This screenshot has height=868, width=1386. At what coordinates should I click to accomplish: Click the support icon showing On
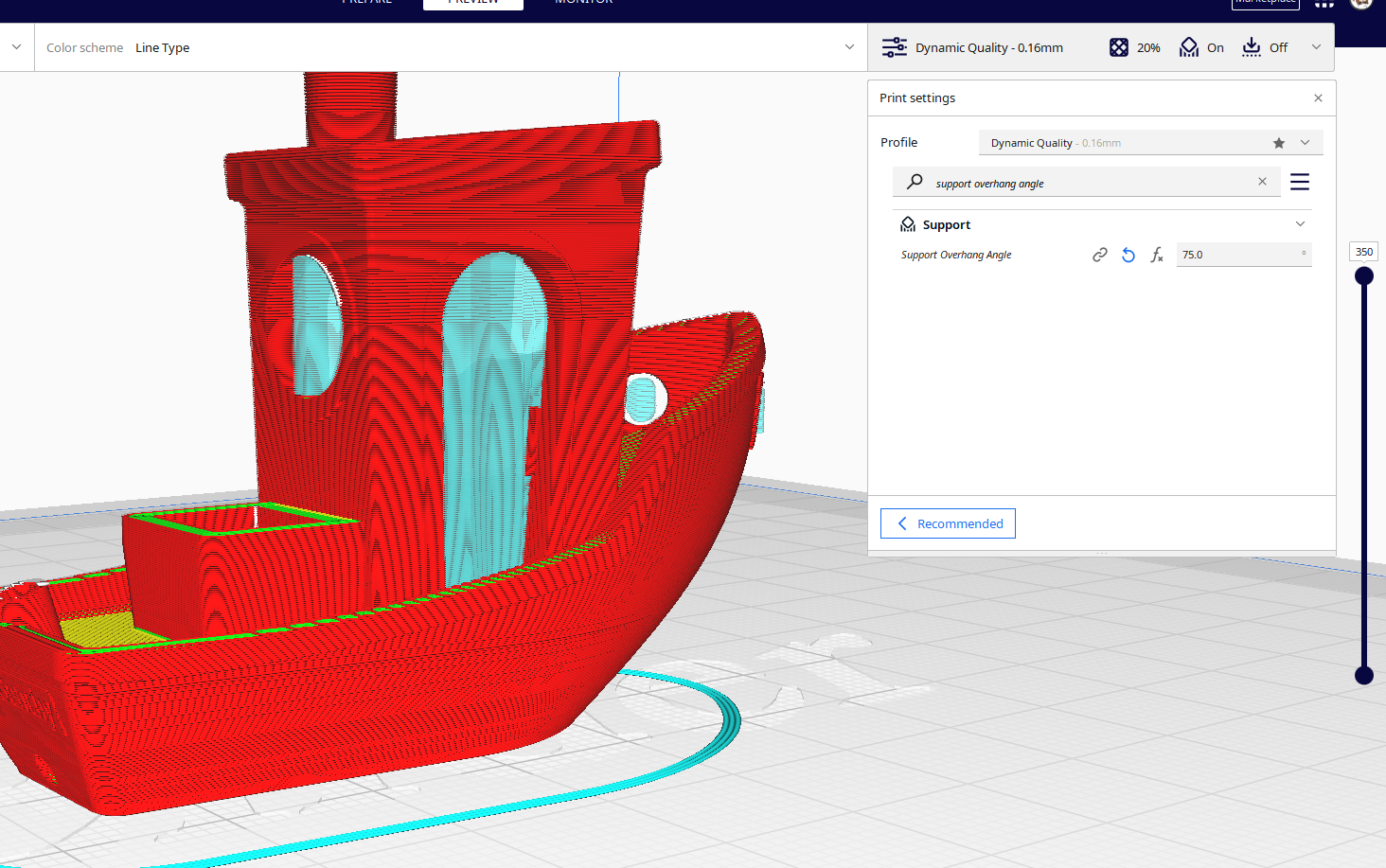click(x=1189, y=46)
